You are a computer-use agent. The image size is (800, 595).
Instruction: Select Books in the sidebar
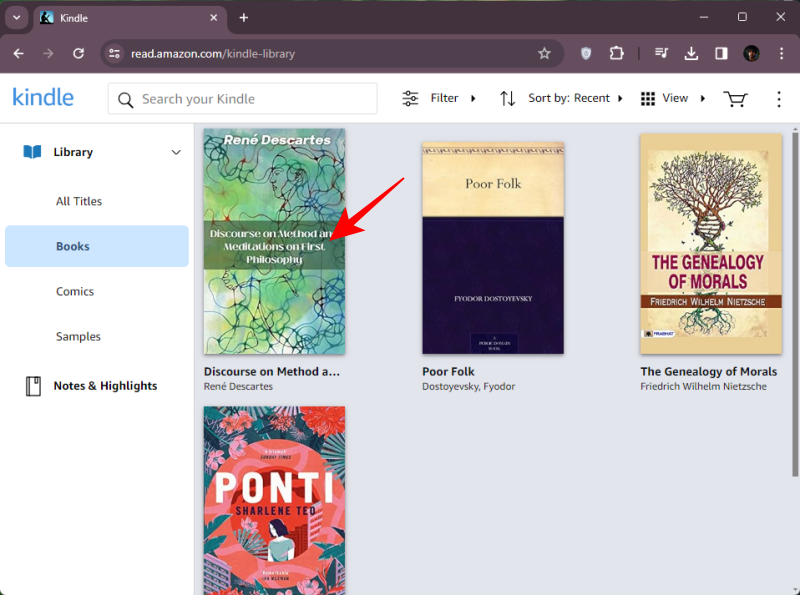(x=97, y=246)
